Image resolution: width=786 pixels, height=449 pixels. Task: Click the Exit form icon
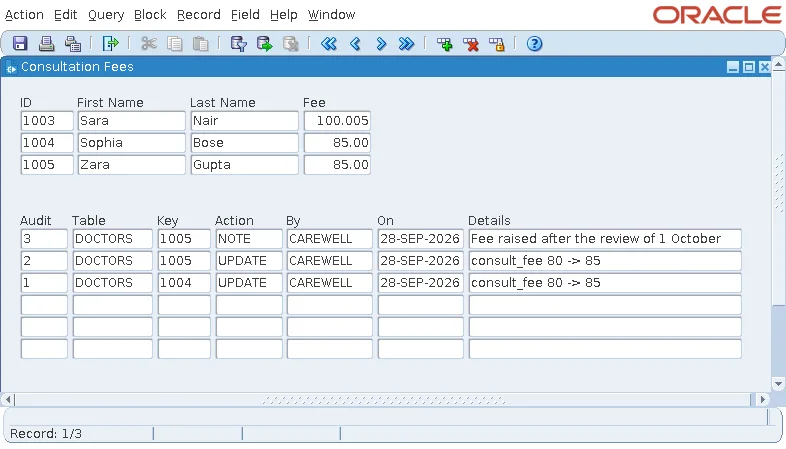click(110, 44)
